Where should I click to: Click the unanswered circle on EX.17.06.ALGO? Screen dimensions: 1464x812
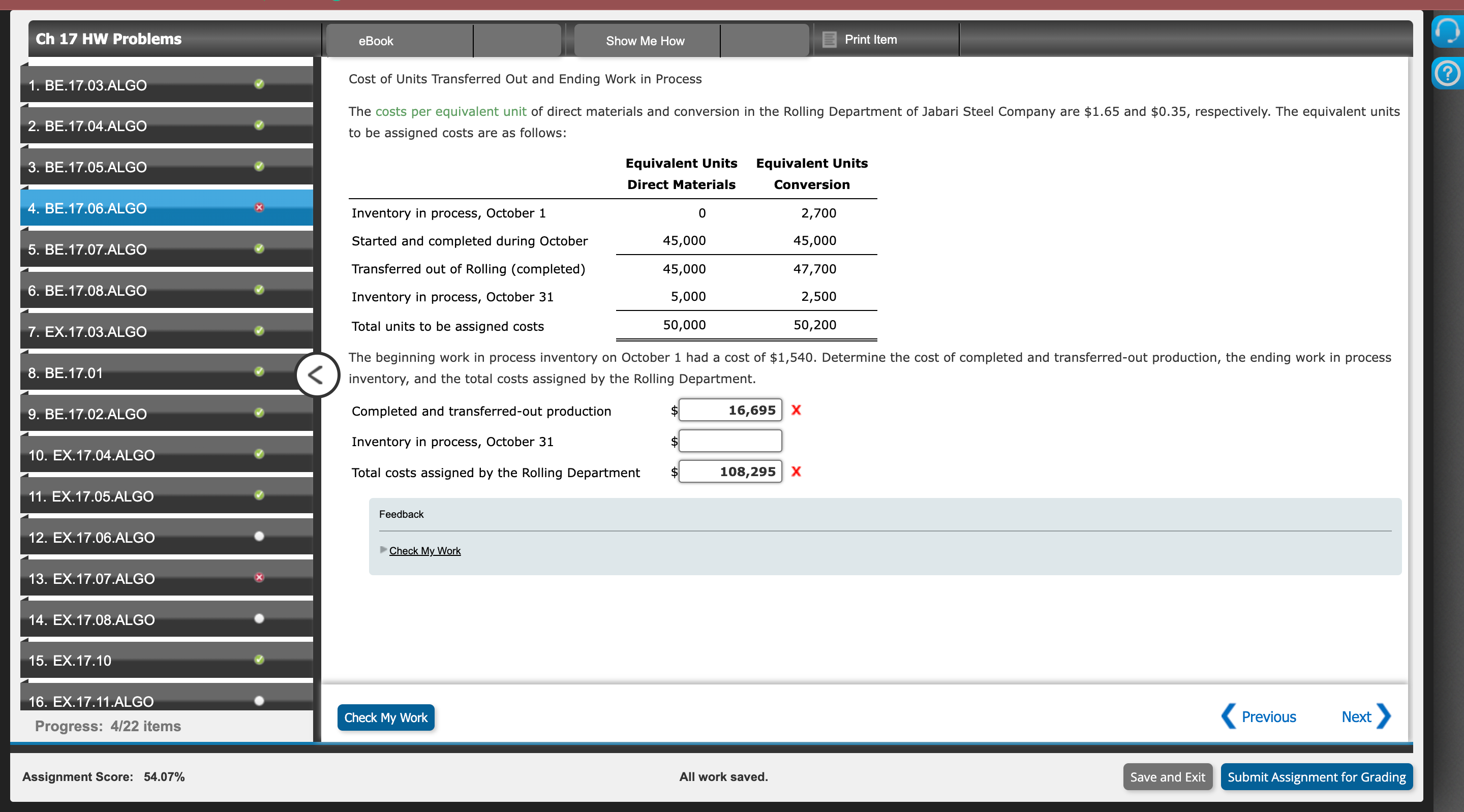(x=259, y=537)
